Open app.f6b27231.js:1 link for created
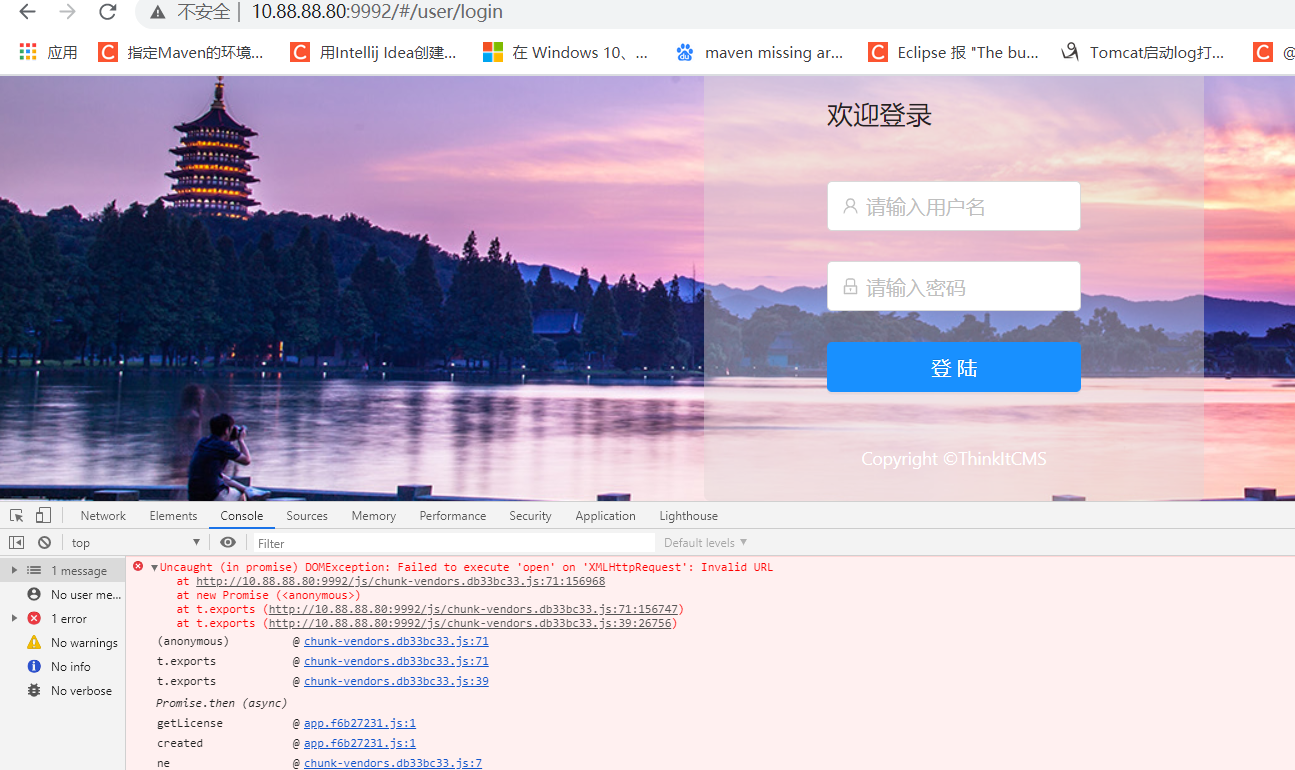This screenshot has height=770, width=1295. [360, 743]
